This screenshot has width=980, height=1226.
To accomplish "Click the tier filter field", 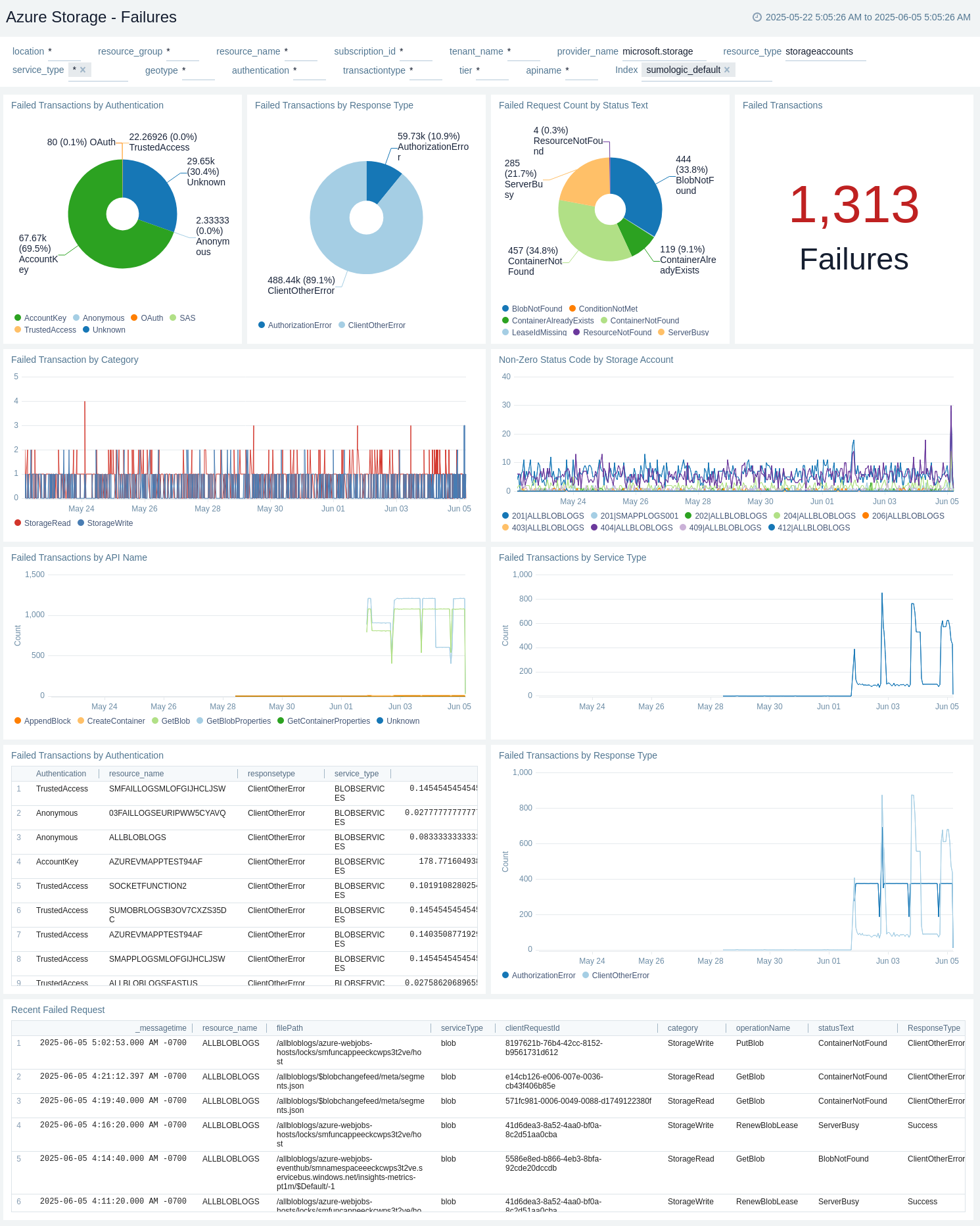I will click(492, 70).
